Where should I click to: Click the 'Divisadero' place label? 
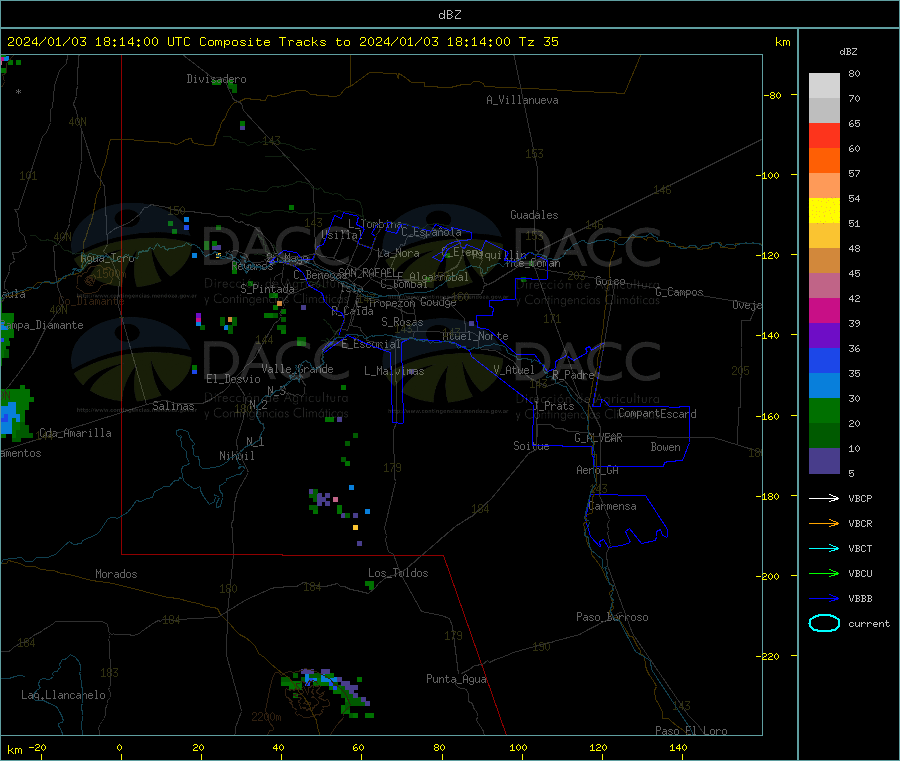(216, 79)
